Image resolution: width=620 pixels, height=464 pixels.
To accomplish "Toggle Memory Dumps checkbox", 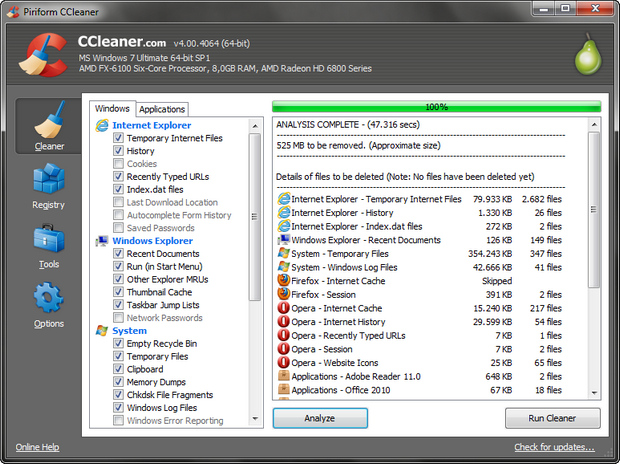I will click(x=118, y=382).
